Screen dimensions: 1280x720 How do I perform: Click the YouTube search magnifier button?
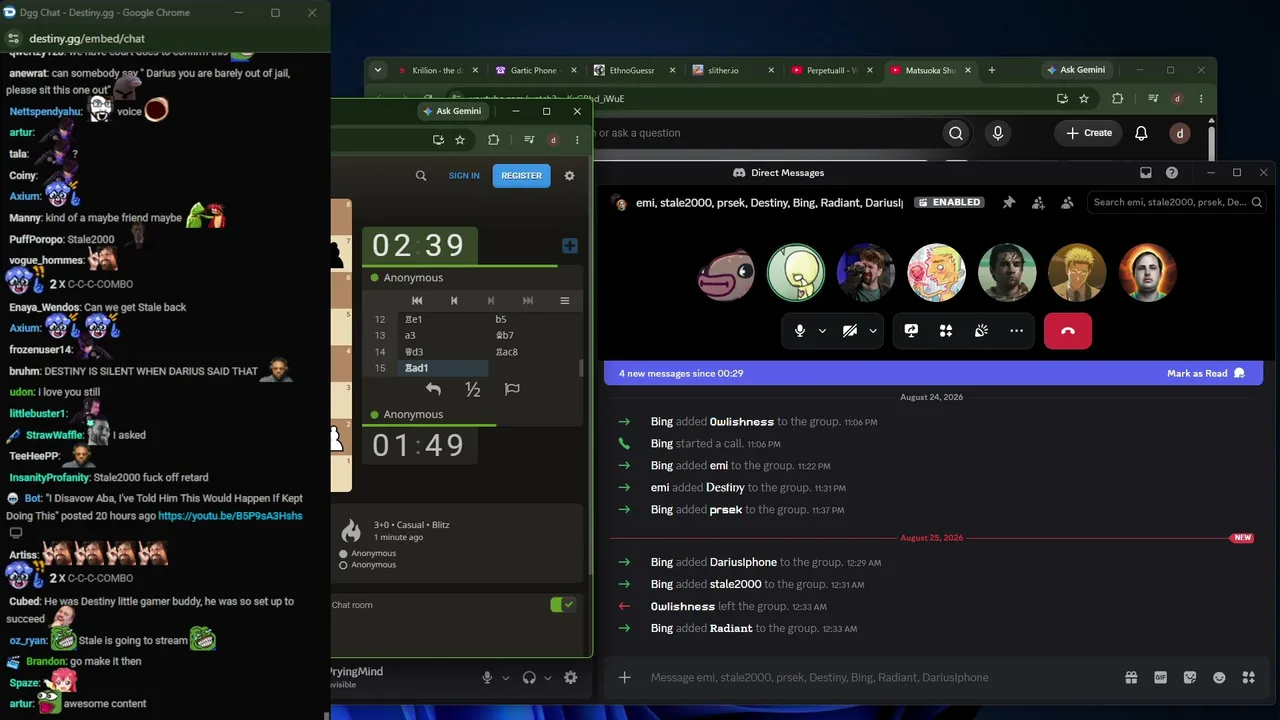click(x=956, y=133)
